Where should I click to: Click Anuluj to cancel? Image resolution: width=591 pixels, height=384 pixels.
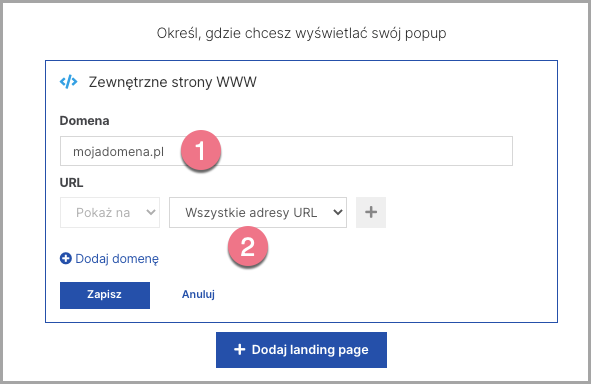[198, 294]
